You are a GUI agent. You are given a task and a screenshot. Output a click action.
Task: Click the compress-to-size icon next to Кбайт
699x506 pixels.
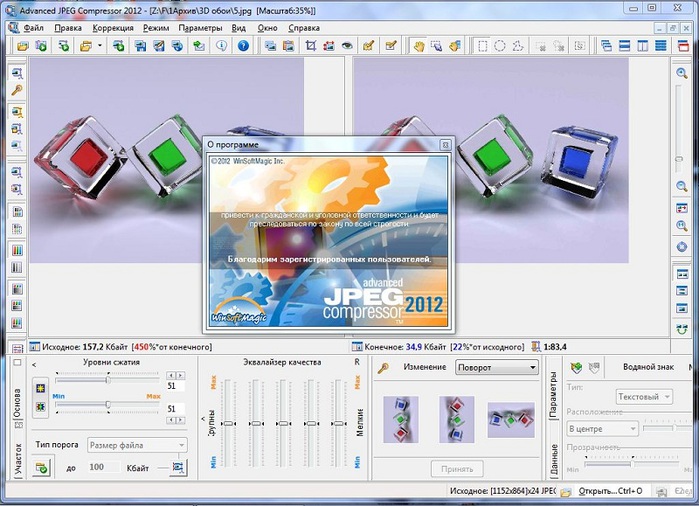click(178, 468)
